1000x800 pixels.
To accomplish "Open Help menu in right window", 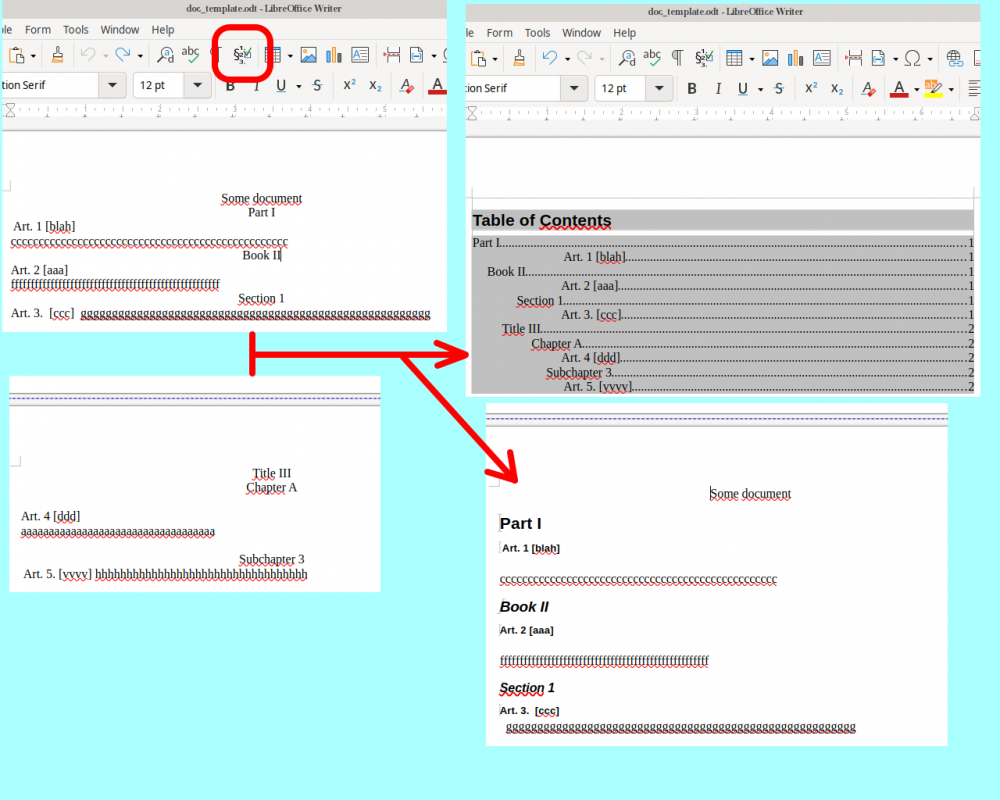I will [x=624, y=33].
